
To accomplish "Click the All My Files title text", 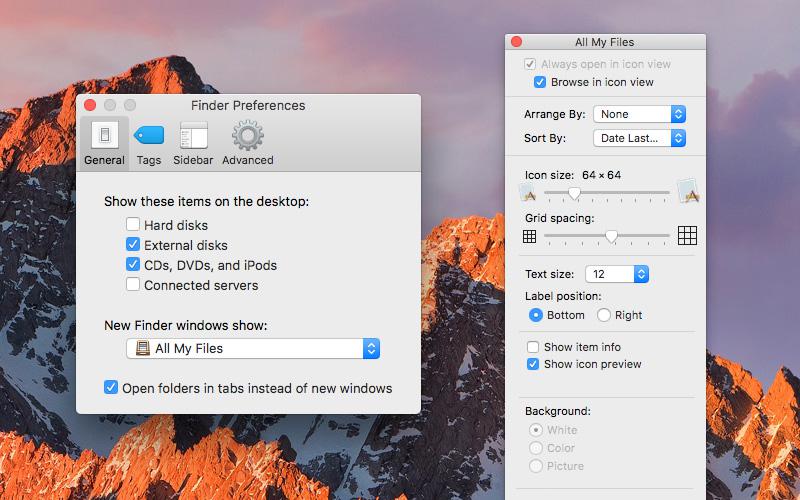I will coord(605,42).
